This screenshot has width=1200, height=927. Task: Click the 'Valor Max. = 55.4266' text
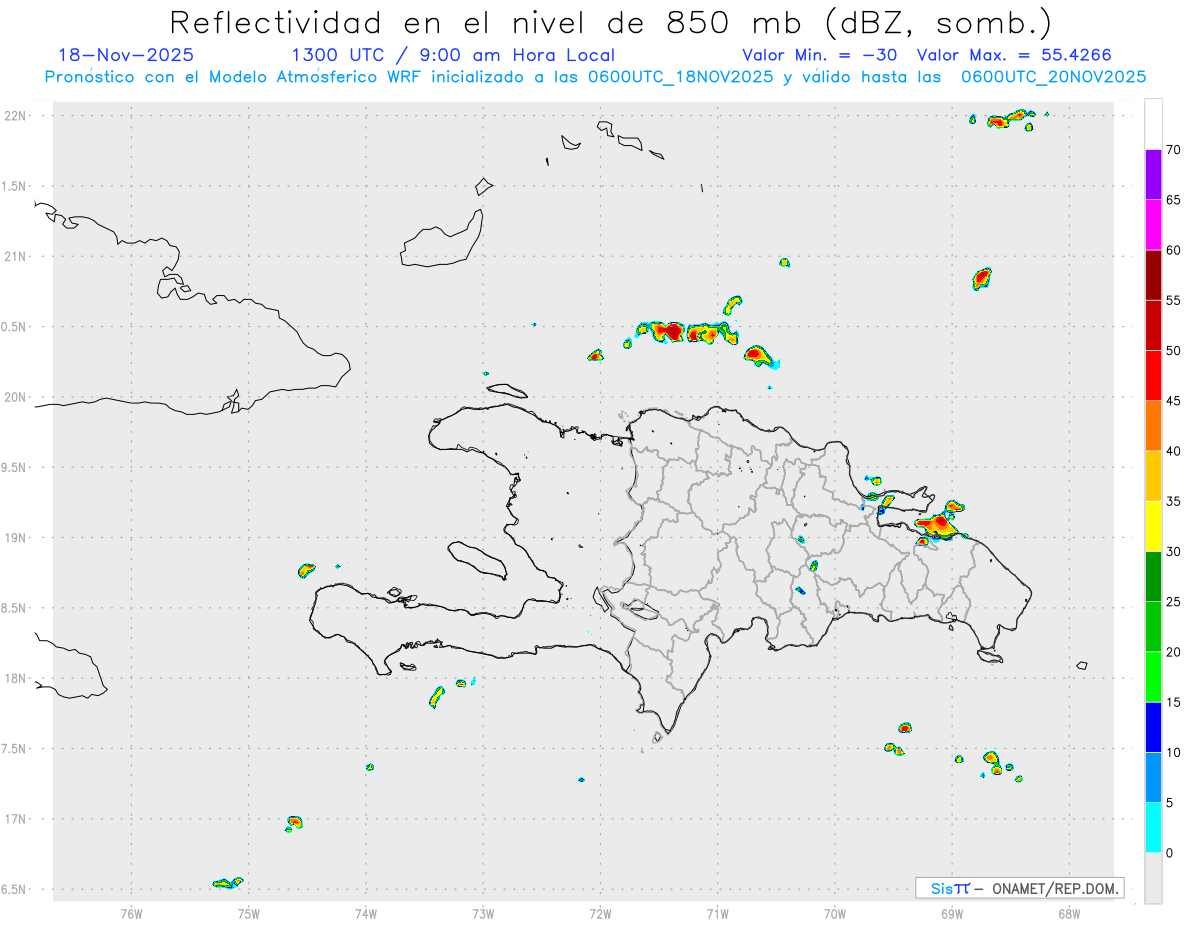click(x=1014, y=55)
